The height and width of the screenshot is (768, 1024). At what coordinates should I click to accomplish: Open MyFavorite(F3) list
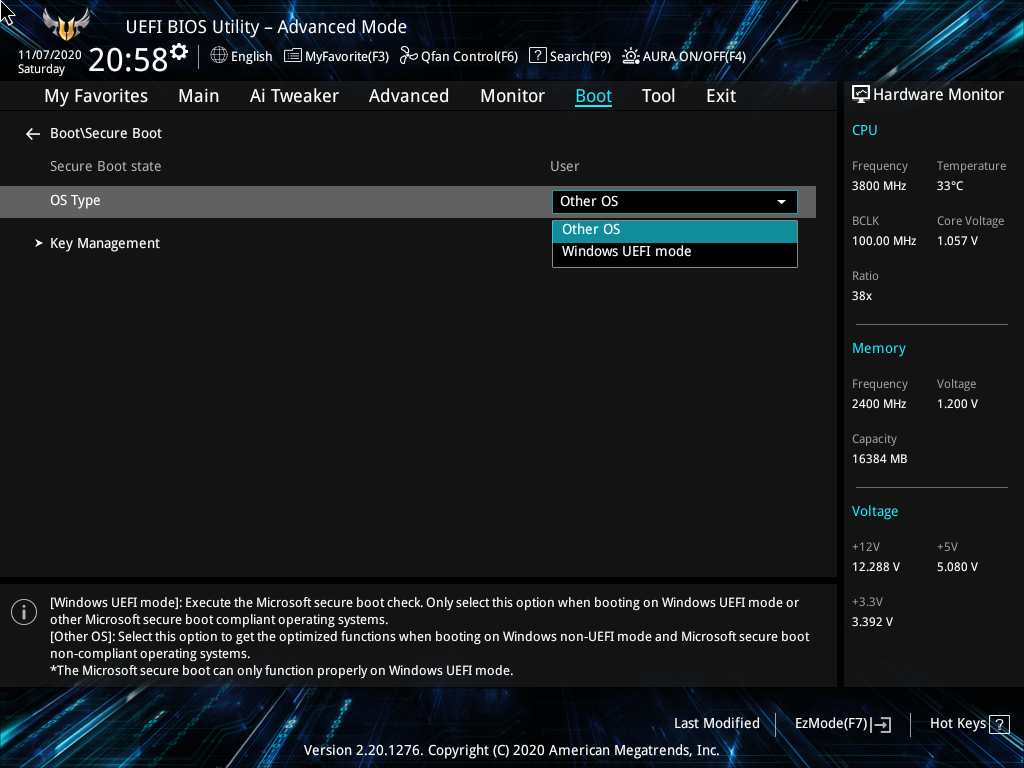[x=336, y=56]
